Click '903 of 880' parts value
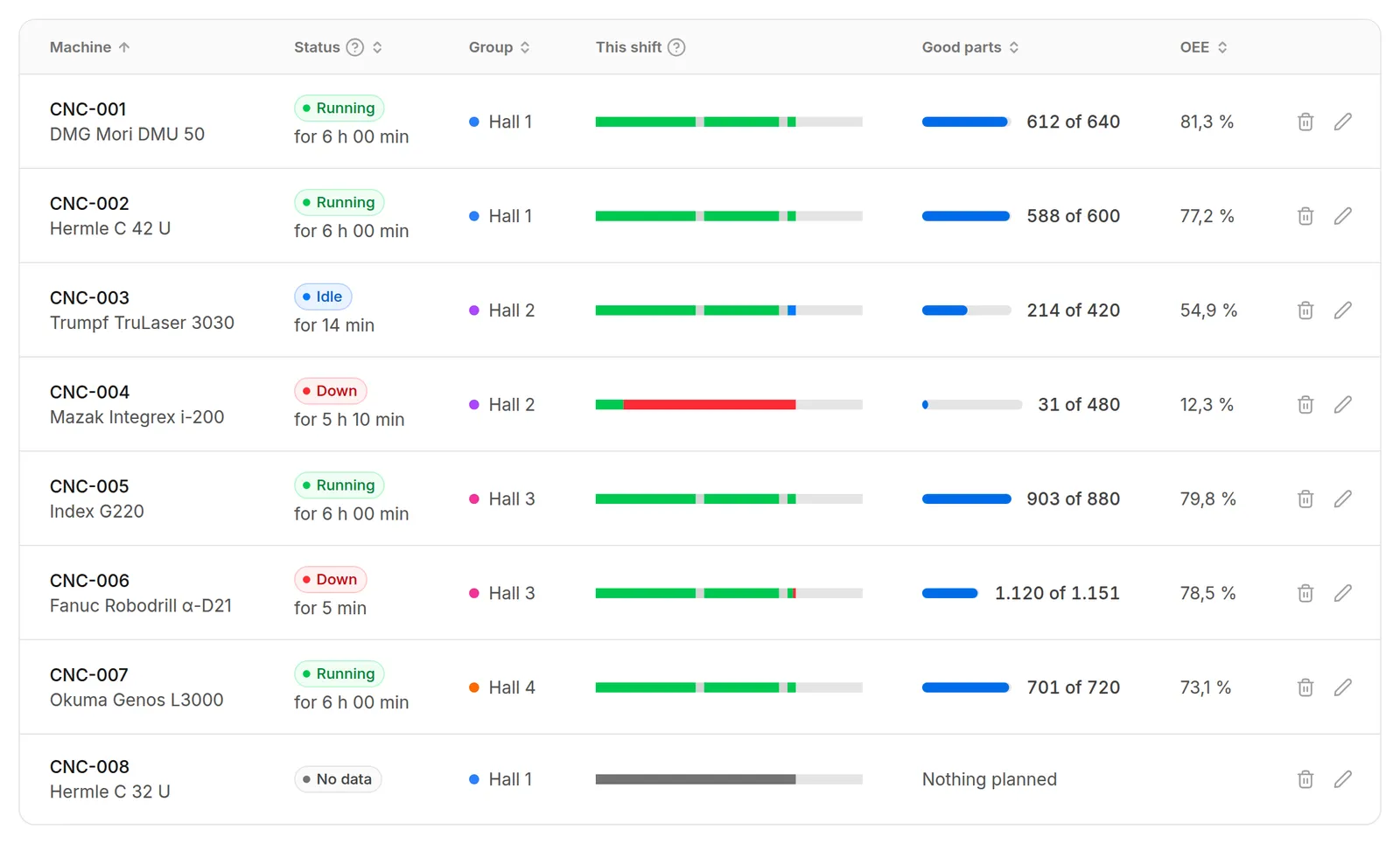The height and width of the screenshot is (844, 1400). [1073, 499]
